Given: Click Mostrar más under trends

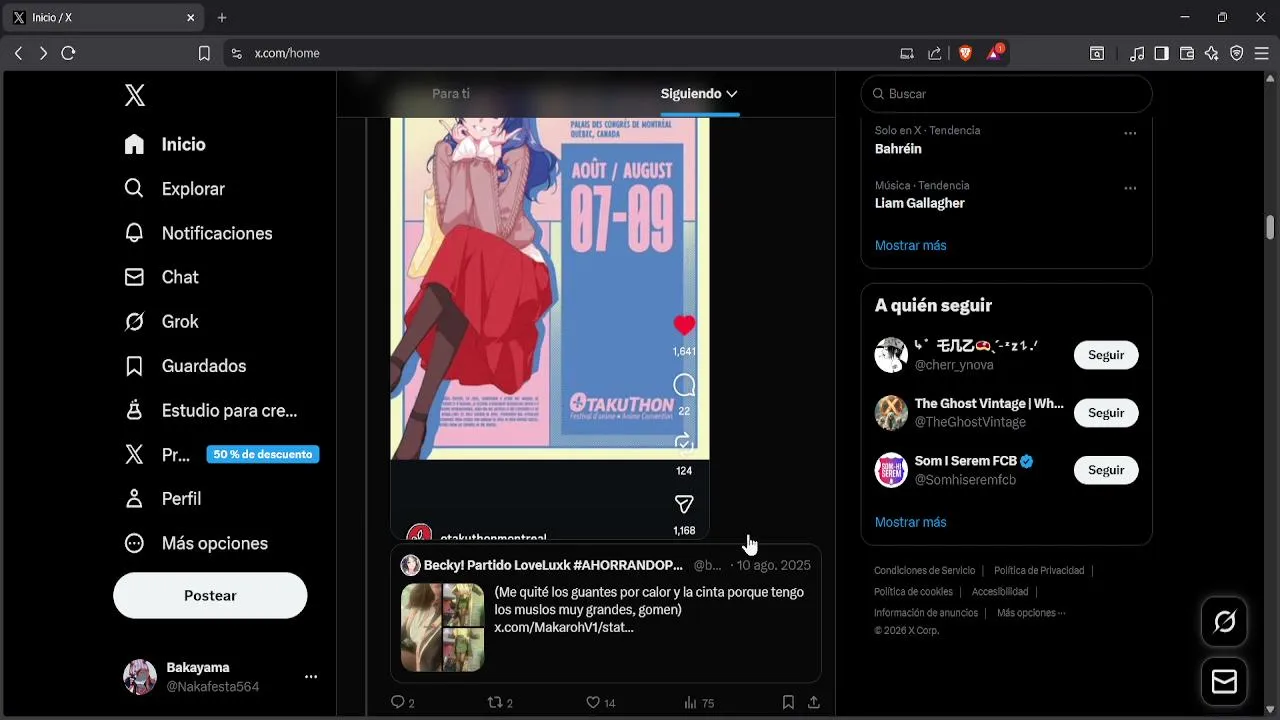Looking at the screenshot, I should tap(910, 245).
